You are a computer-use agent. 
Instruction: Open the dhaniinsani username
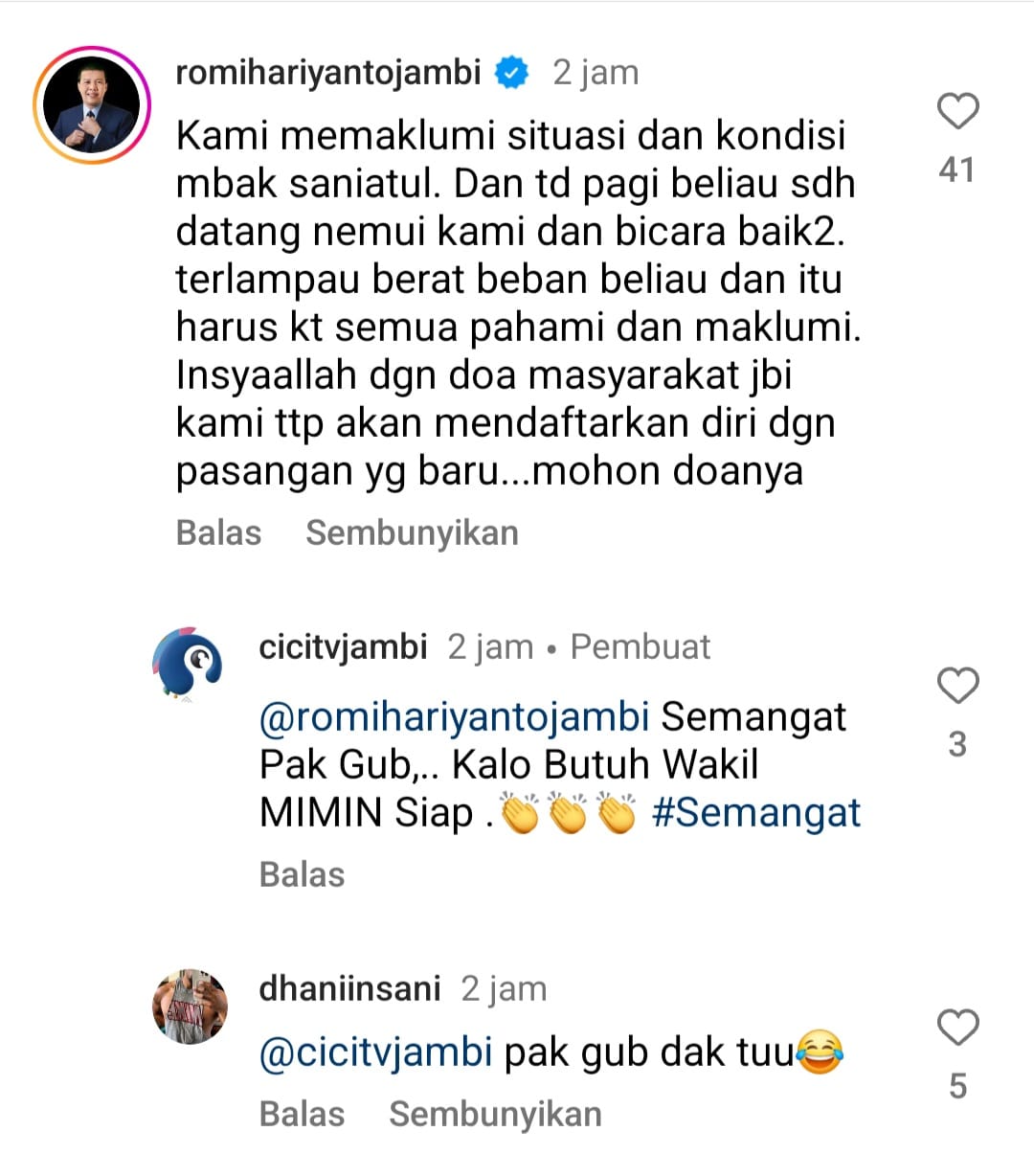[x=349, y=988]
